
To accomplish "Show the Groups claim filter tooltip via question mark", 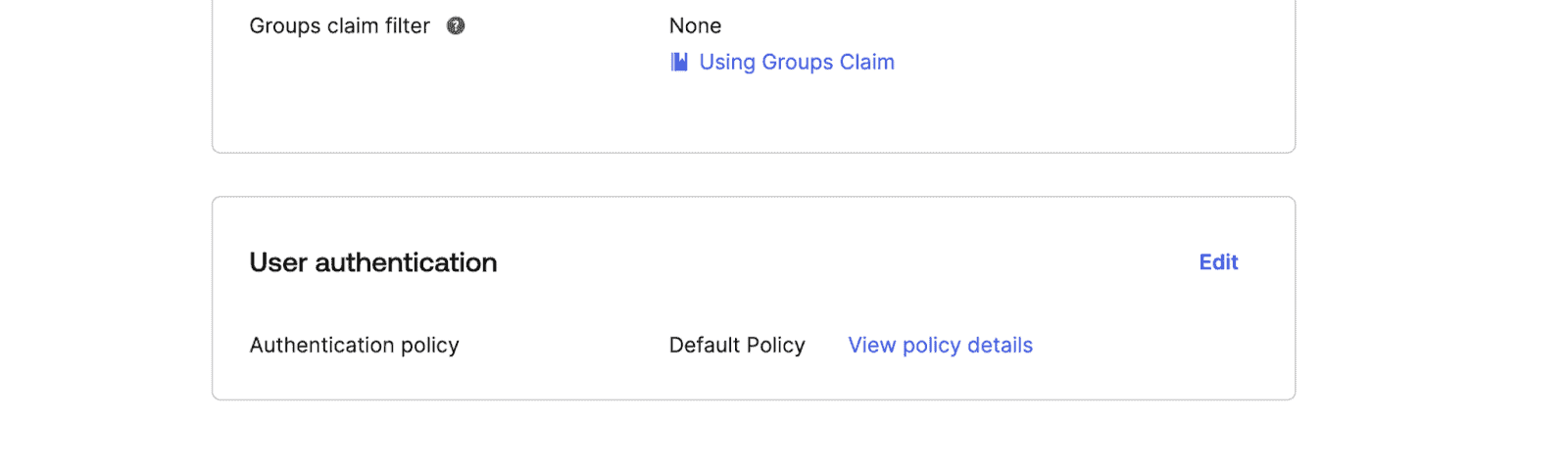I will [456, 26].
